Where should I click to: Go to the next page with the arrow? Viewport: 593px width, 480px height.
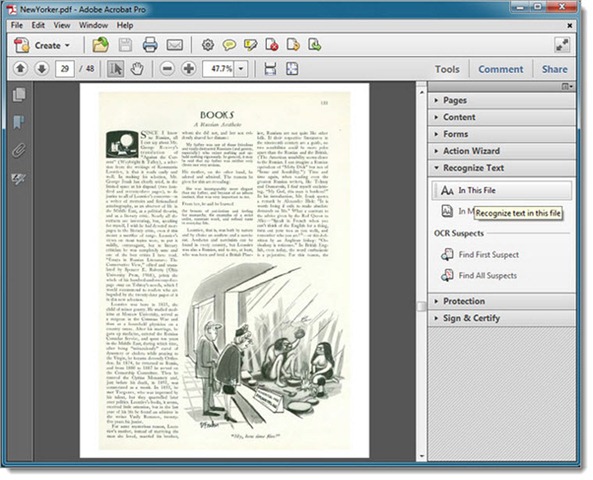(x=42, y=69)
